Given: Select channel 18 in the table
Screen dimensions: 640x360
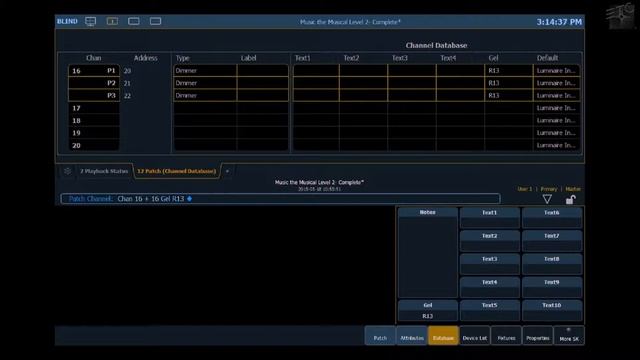Looking at the screenshot, I should point(94,120).
